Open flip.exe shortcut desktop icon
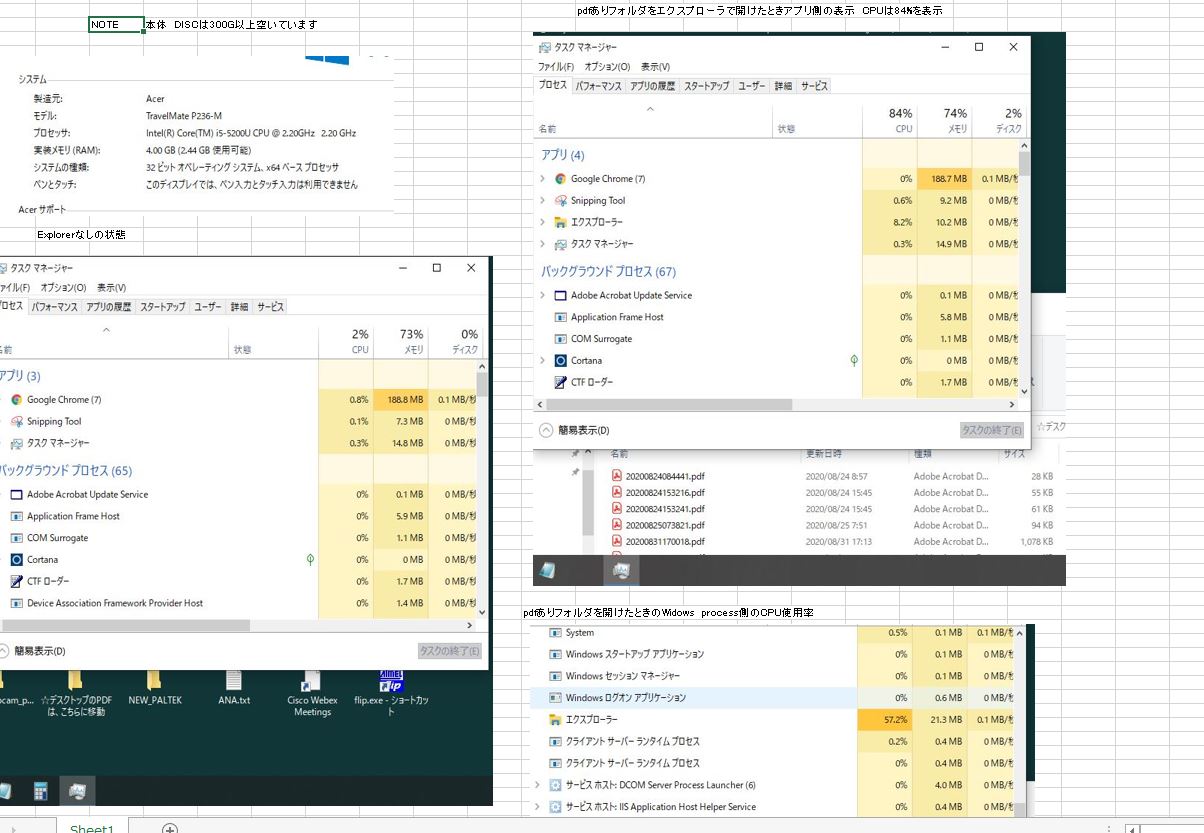This screenshot has width=1204, height=833. tap(391, 681)
